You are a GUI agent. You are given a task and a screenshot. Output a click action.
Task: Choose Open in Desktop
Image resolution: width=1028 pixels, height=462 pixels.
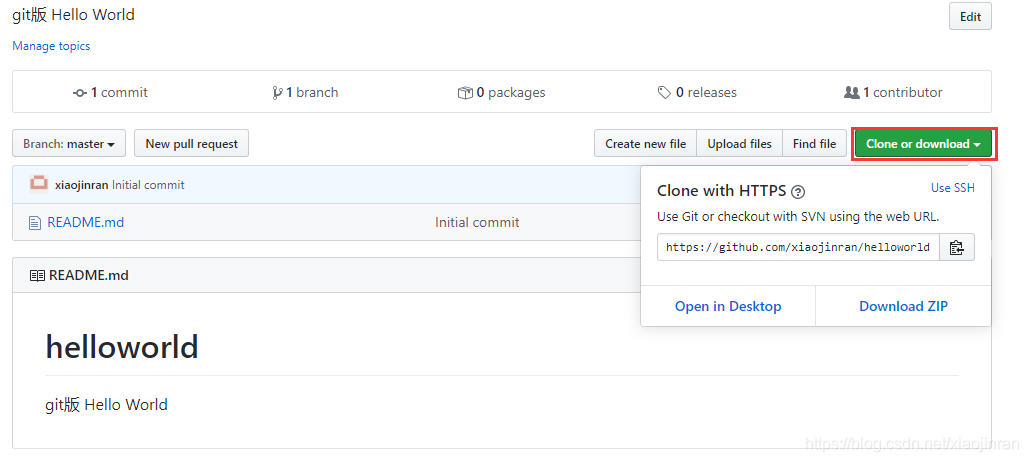pos(728,306)
